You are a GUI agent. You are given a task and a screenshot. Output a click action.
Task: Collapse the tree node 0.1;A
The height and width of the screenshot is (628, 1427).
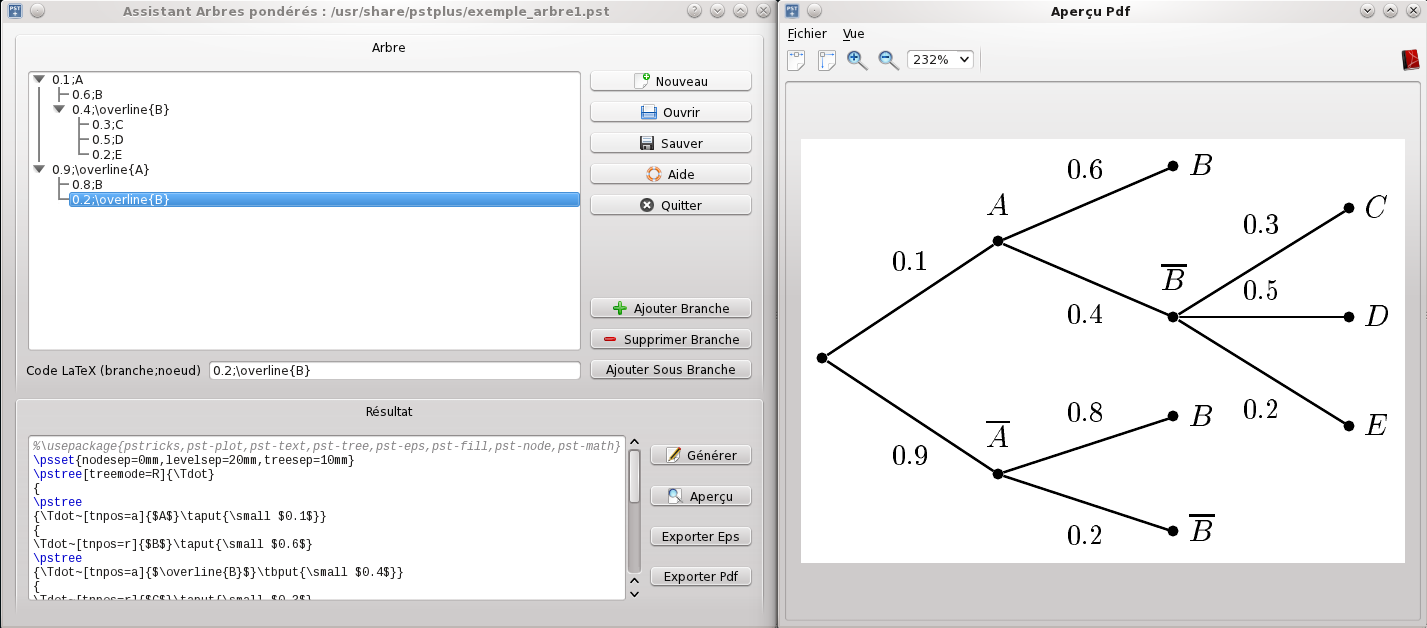point(38,79)
